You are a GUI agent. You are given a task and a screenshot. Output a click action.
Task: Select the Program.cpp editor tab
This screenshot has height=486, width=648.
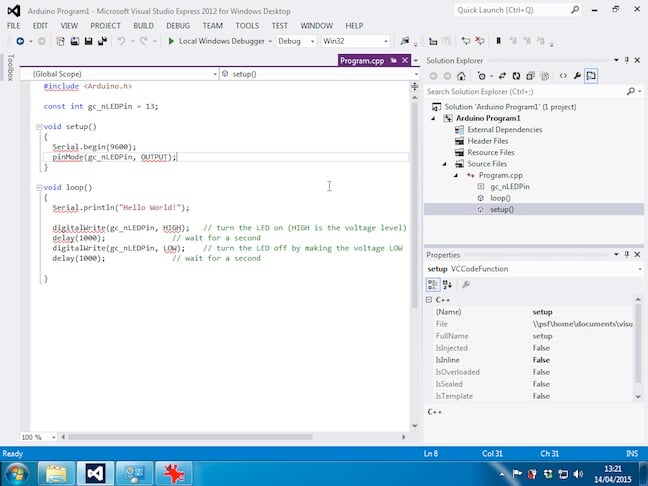coord(362,61)
